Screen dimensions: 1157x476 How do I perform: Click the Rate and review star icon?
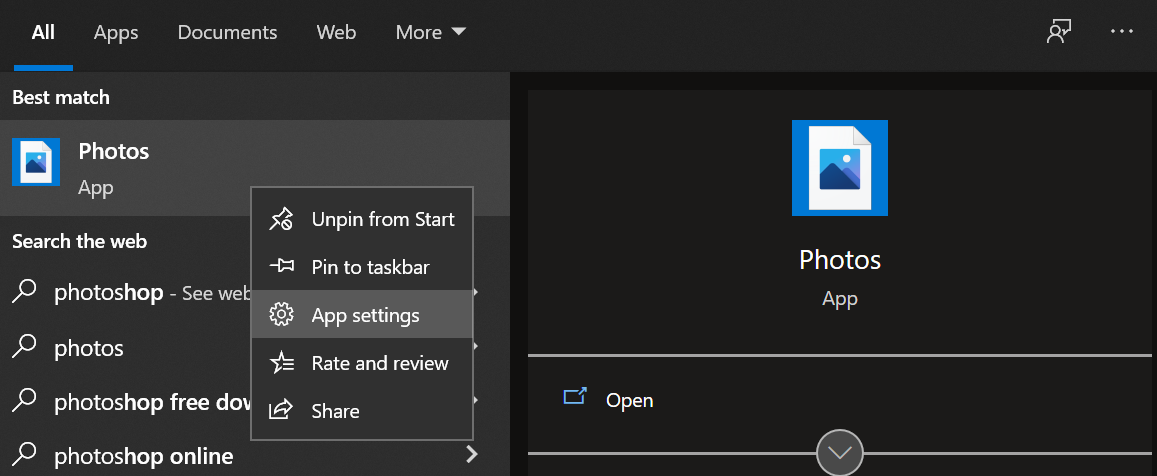(282, 363)
